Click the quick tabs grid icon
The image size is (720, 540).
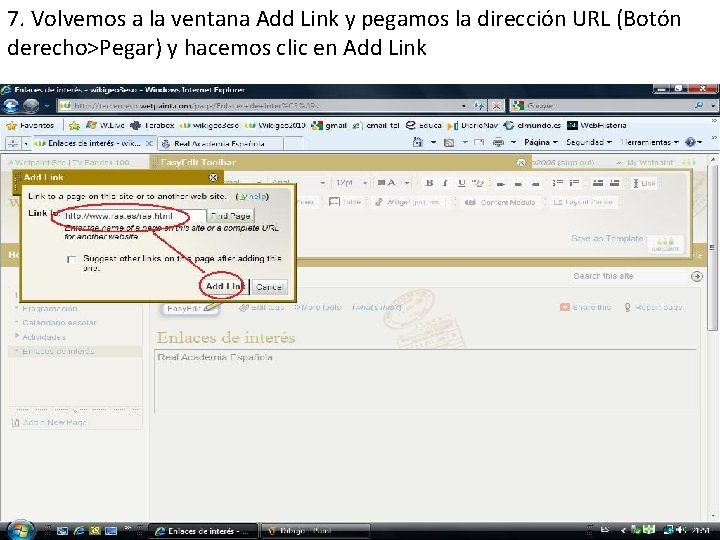(12, 143)
